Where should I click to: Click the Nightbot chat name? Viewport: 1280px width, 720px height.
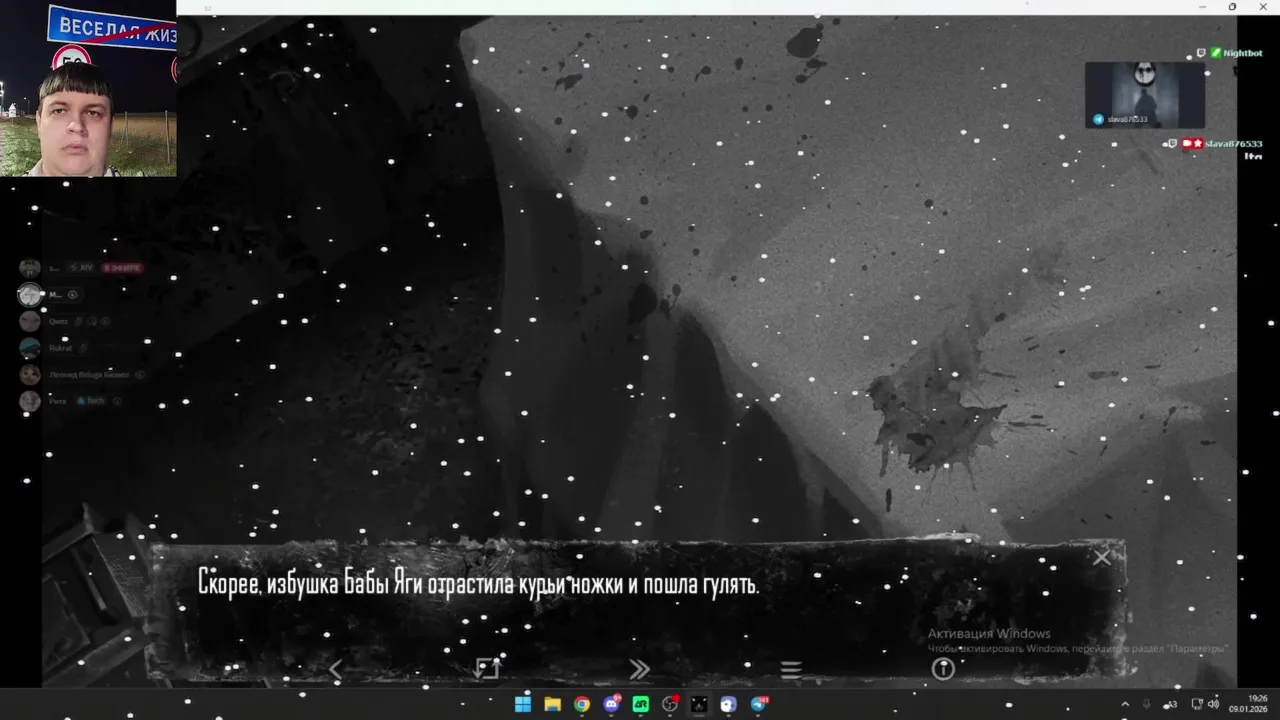pyautogui.click(x=1243, y=53)
